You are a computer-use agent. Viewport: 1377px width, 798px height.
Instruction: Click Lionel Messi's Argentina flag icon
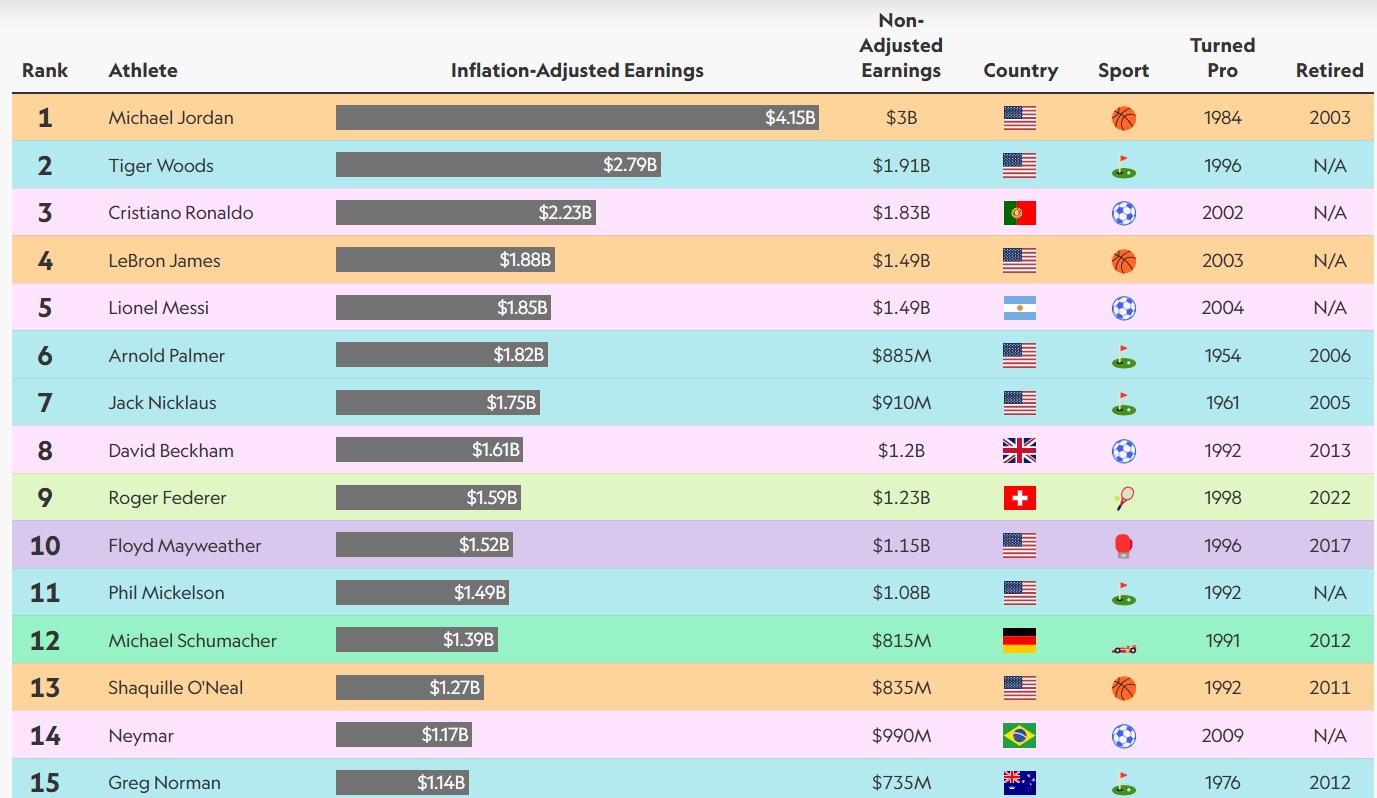click(x=1019, y=308)
